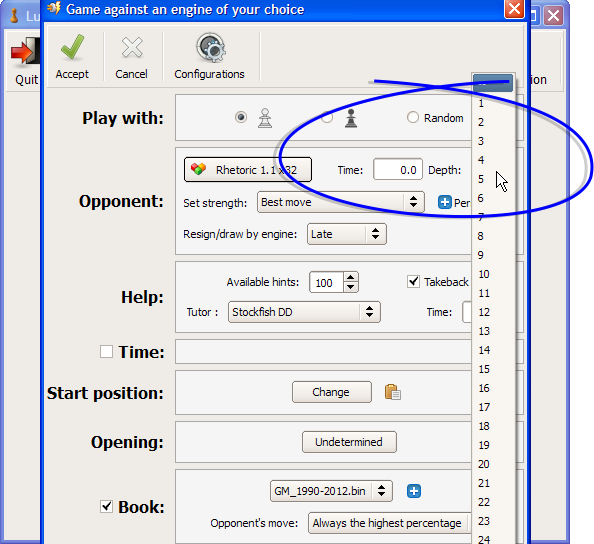Select the black pawn radio button

(327, 117)
